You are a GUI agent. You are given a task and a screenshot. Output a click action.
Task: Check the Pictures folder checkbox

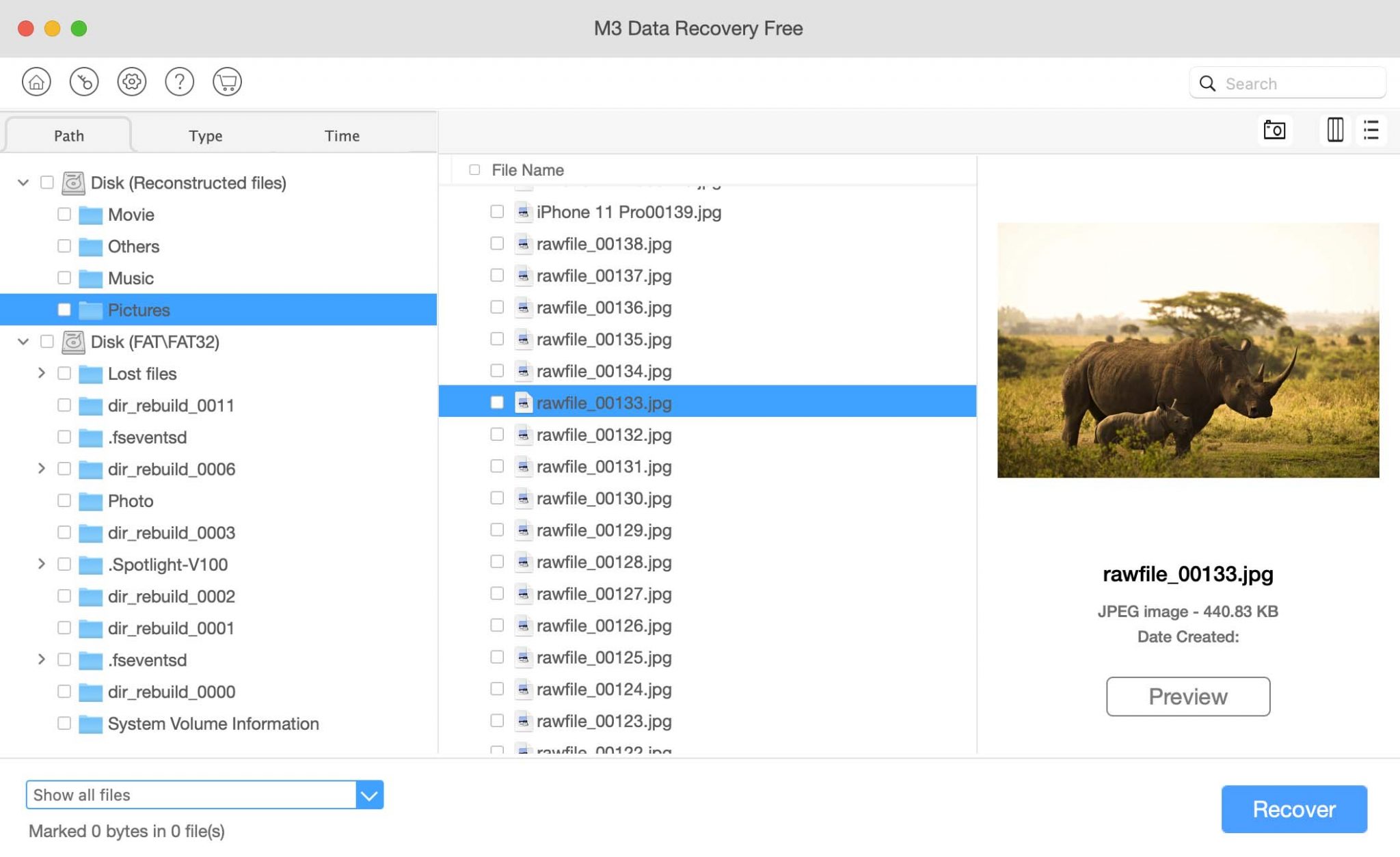click(x=64, y=310)
